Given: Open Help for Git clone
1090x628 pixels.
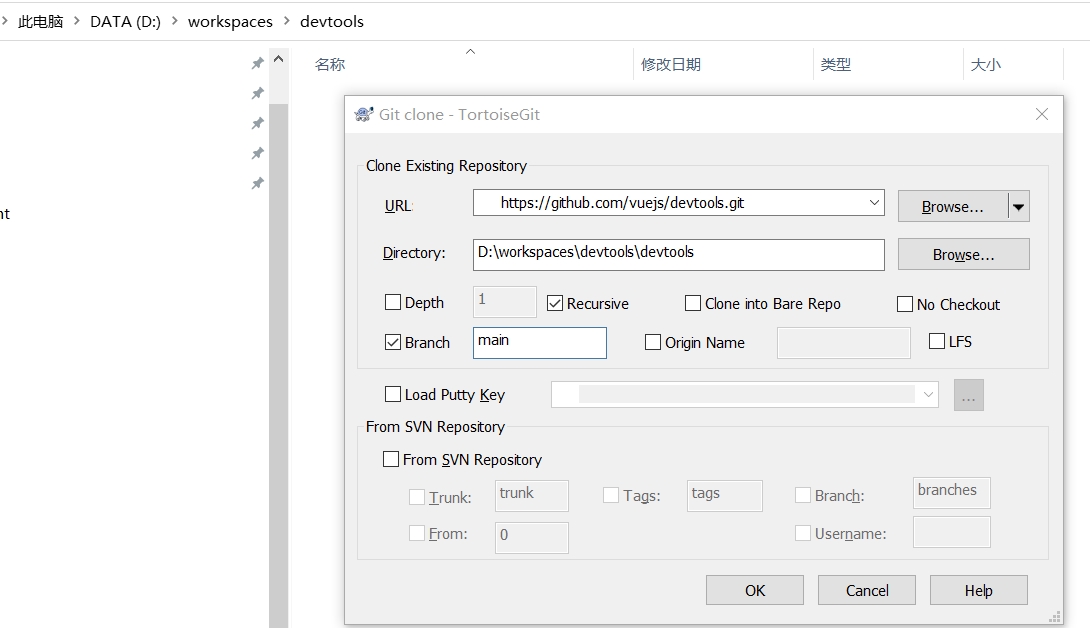Looking at the screenshot, I should pos(979,590).
